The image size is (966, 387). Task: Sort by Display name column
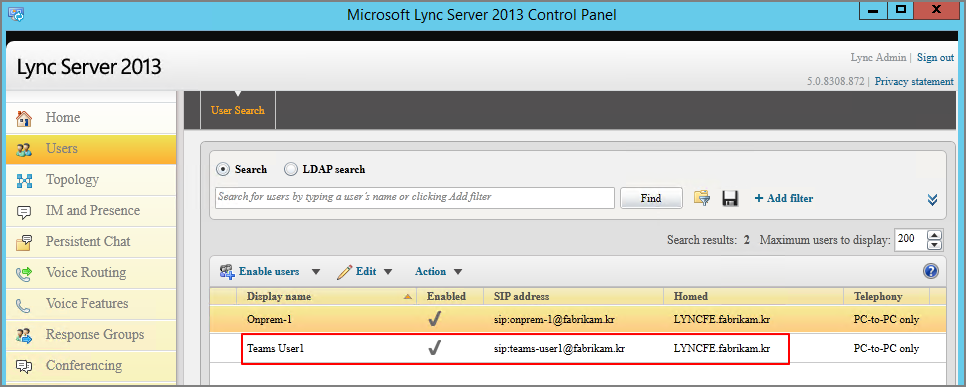coord(327,296)
